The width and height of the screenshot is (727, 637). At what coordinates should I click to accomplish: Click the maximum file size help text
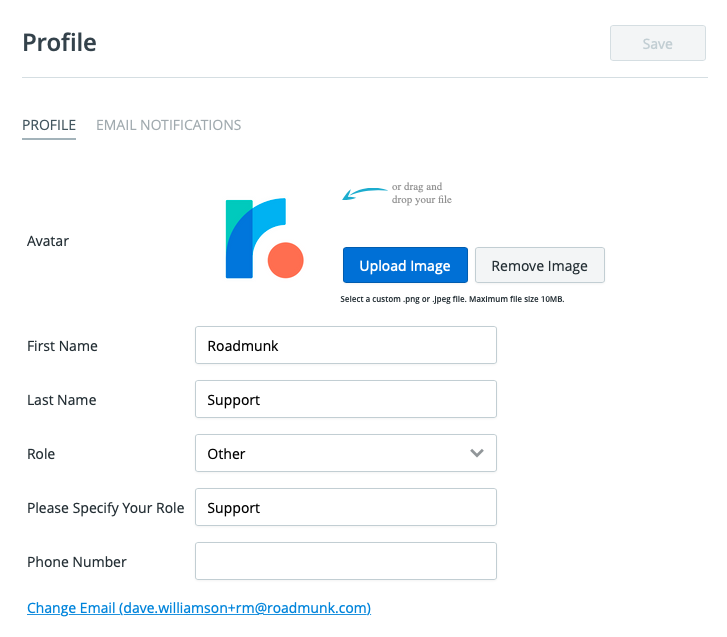pyautogui.click(x=452, y=299)
